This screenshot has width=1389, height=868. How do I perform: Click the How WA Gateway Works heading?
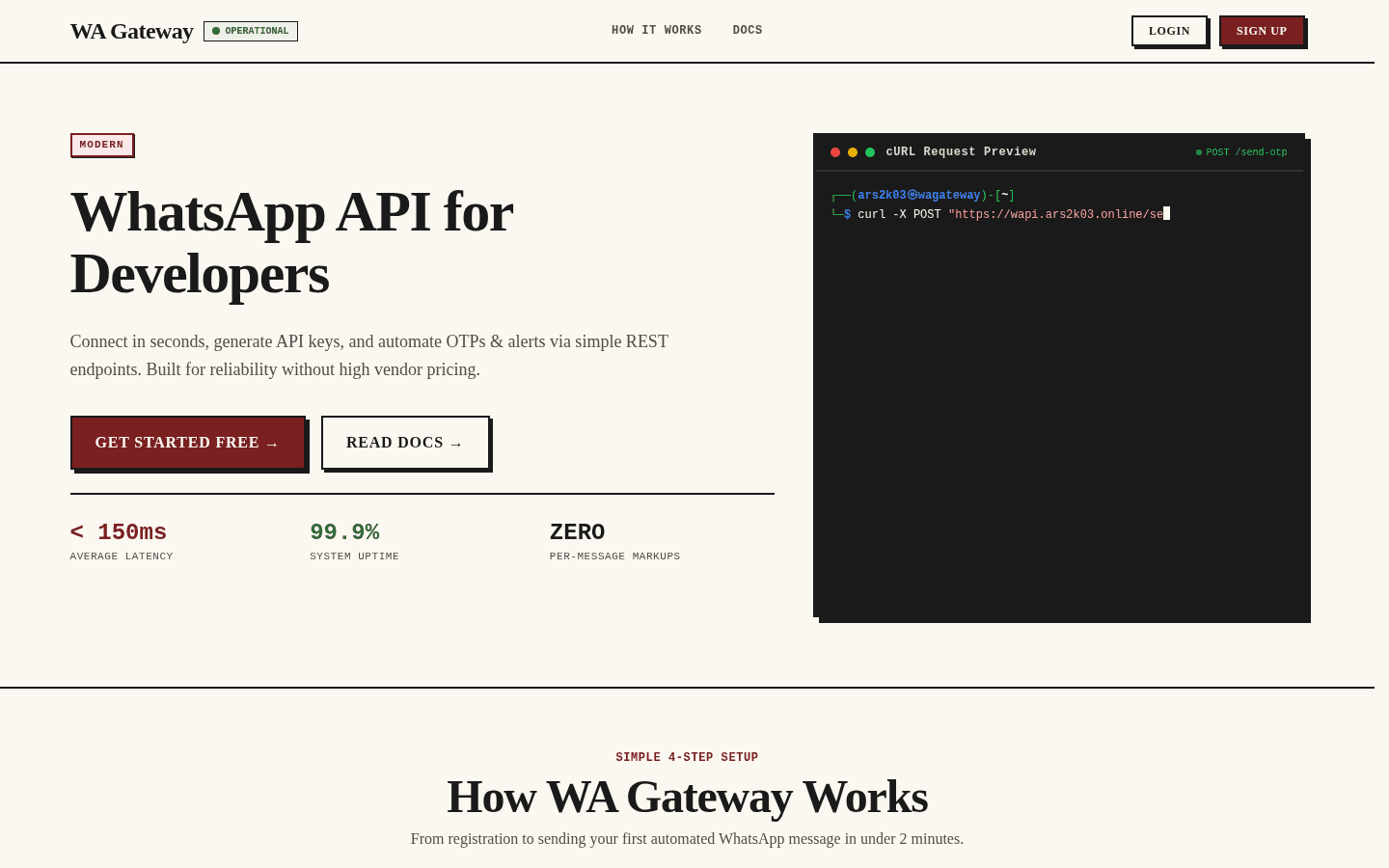coord(687,797)
